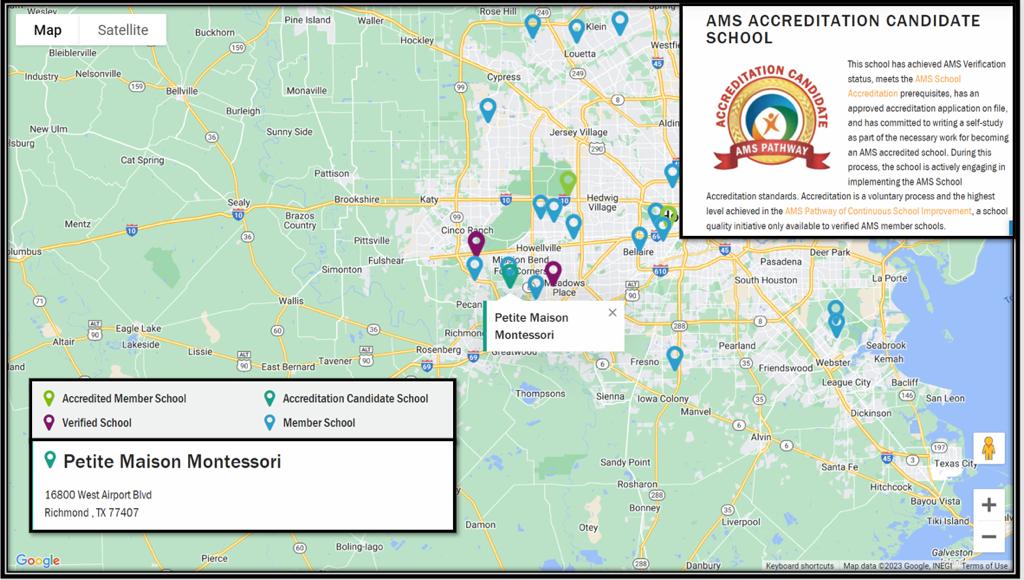Screen dimensions: 1024x580
Task: Click the Rosenberg label on the map
Action: coord(438,349)
